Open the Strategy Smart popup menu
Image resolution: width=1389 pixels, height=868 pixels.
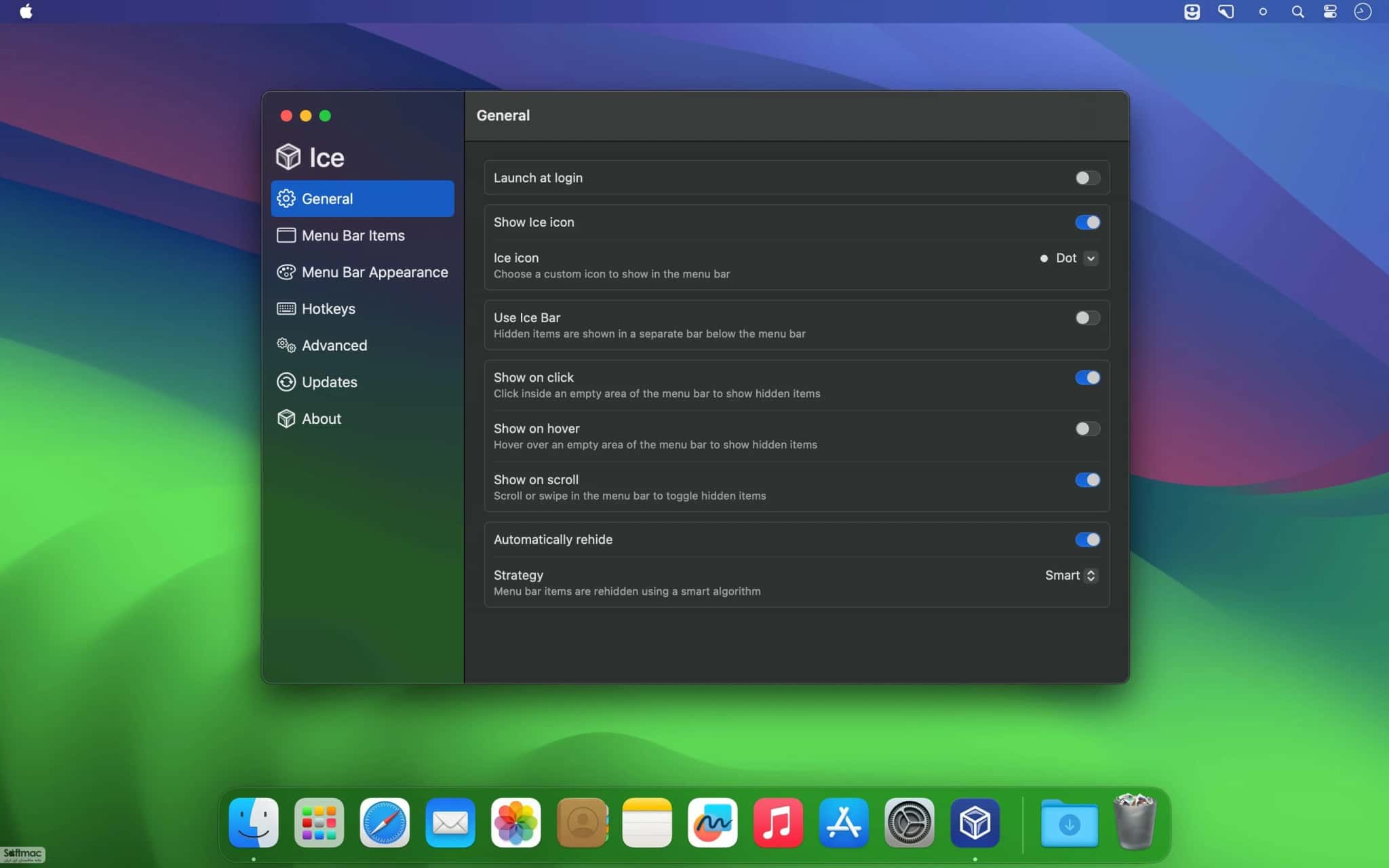coord(1072,576)
